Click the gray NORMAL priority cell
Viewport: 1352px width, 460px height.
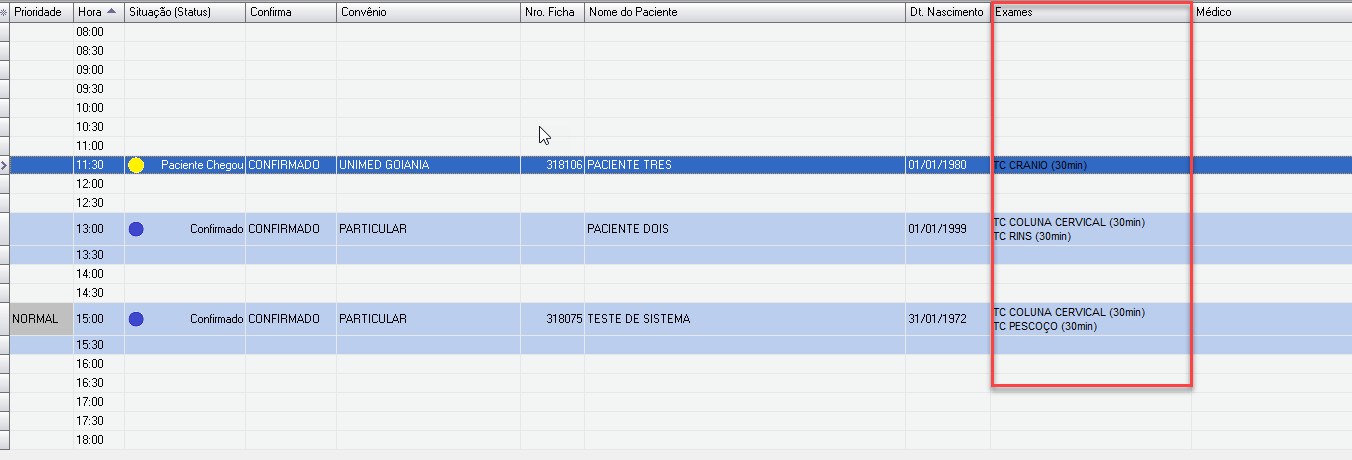pyautogui.click(x=40, y=319)
